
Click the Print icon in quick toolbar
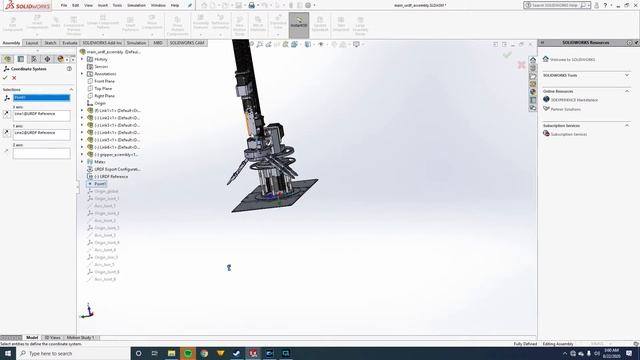pos(252,6)
